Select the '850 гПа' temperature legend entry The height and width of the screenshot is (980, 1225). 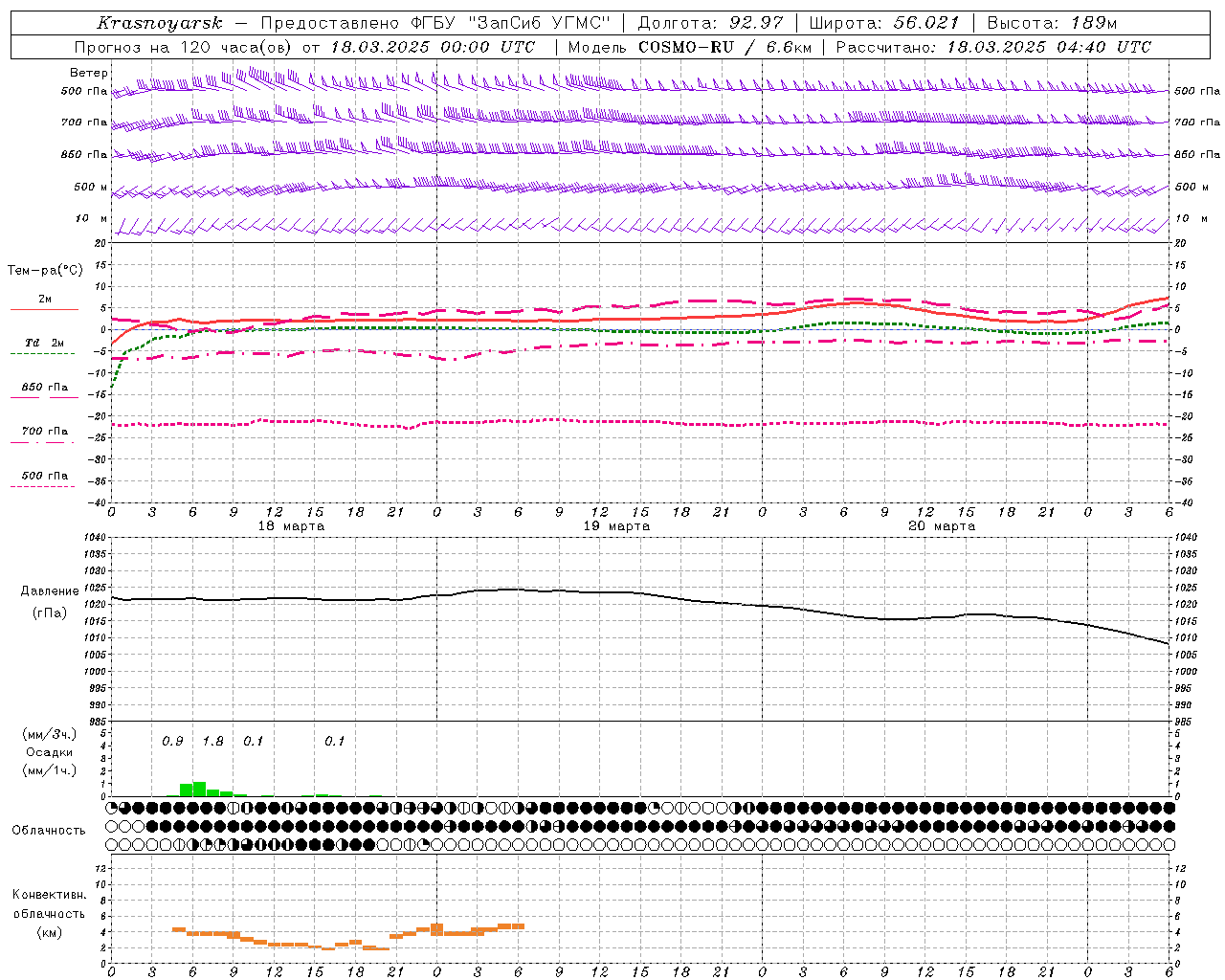44,389
